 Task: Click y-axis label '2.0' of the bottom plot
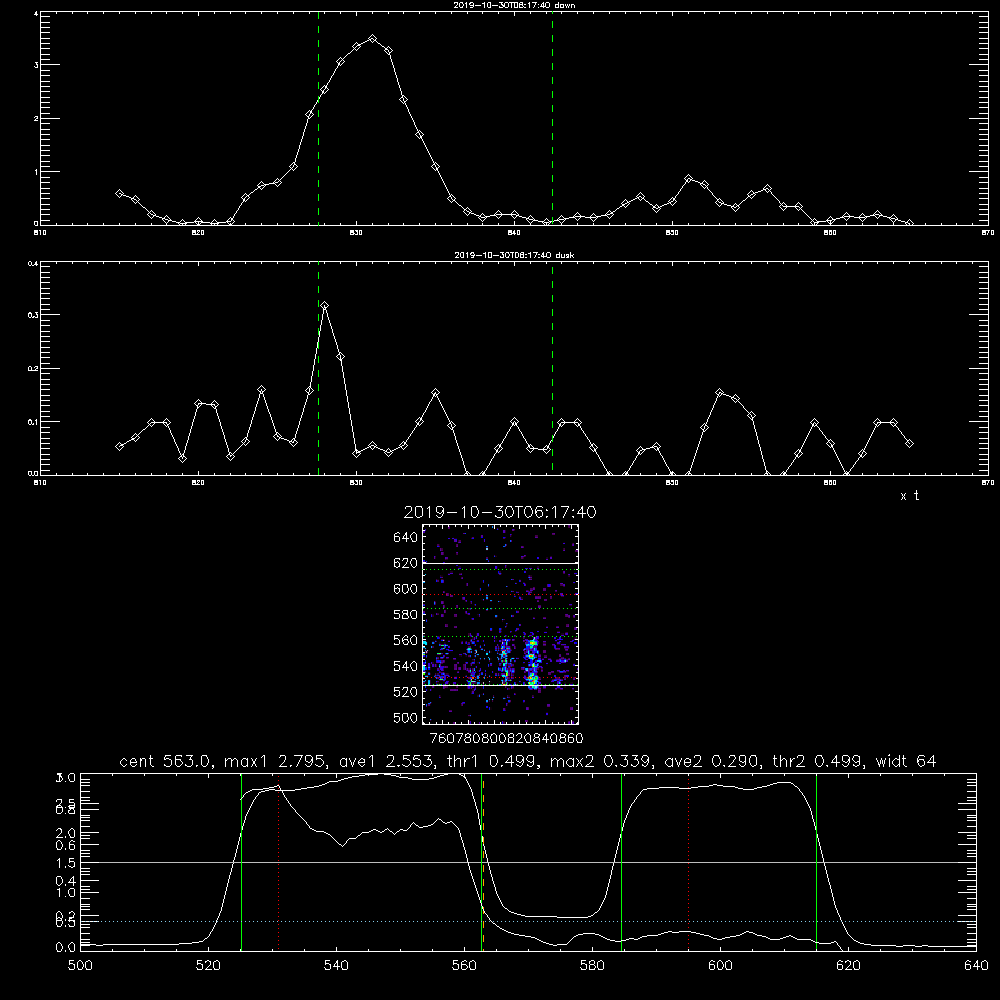click(66, 833)
